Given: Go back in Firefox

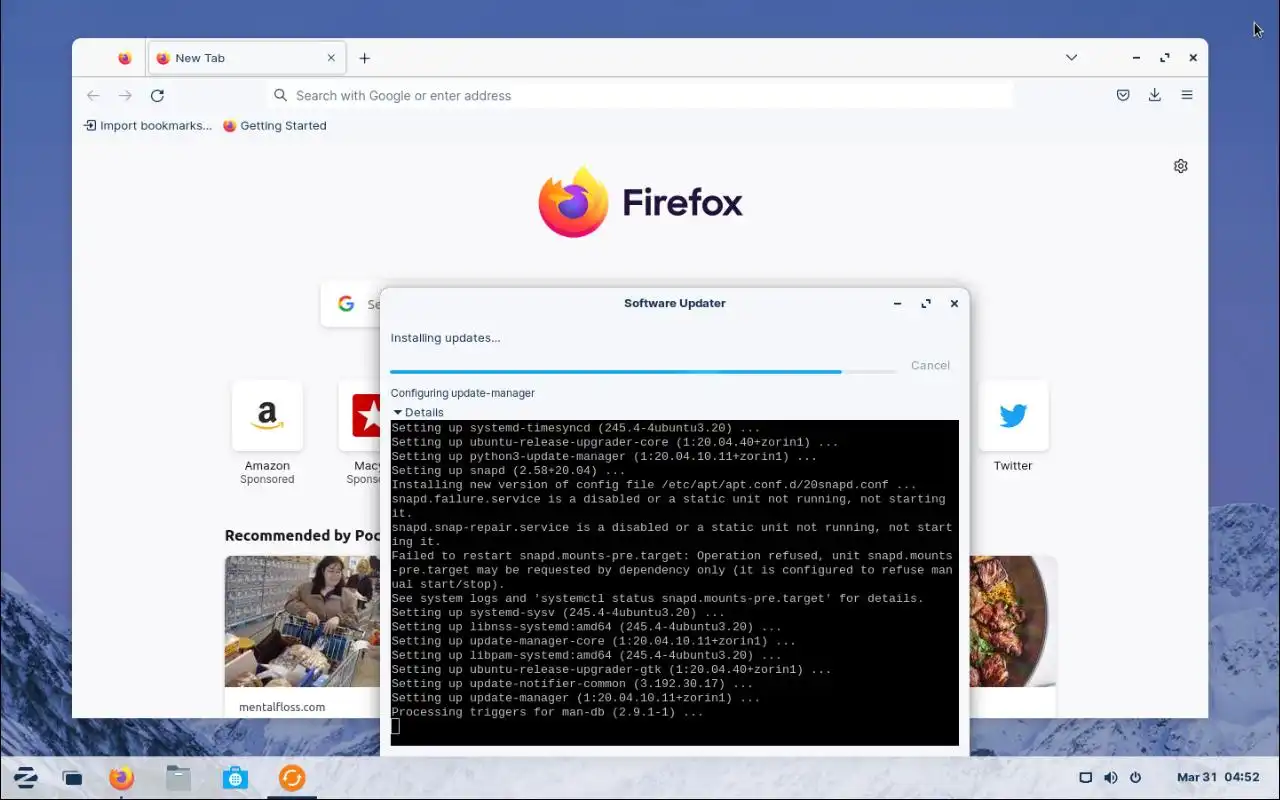Looking at the screenshot, I should (93, 95).
